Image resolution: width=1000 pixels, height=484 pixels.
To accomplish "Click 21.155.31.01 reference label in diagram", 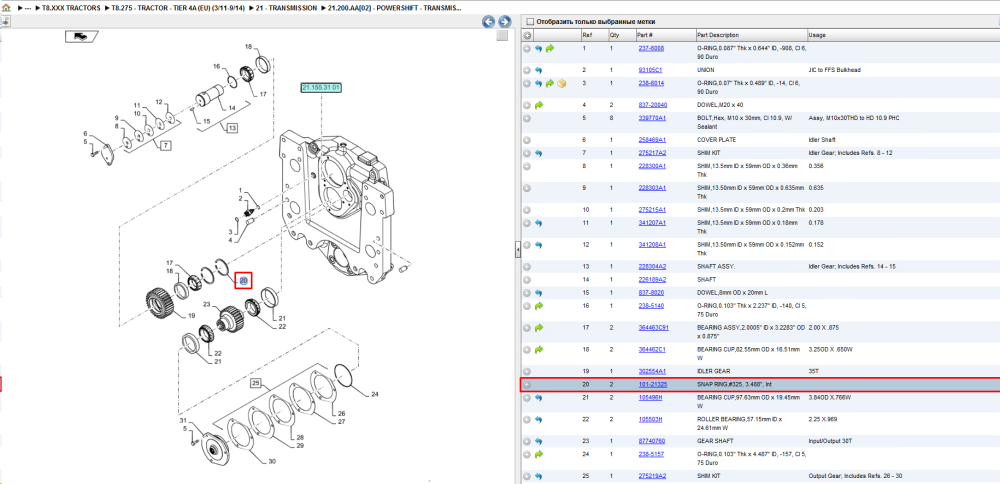I will (321, 87).
